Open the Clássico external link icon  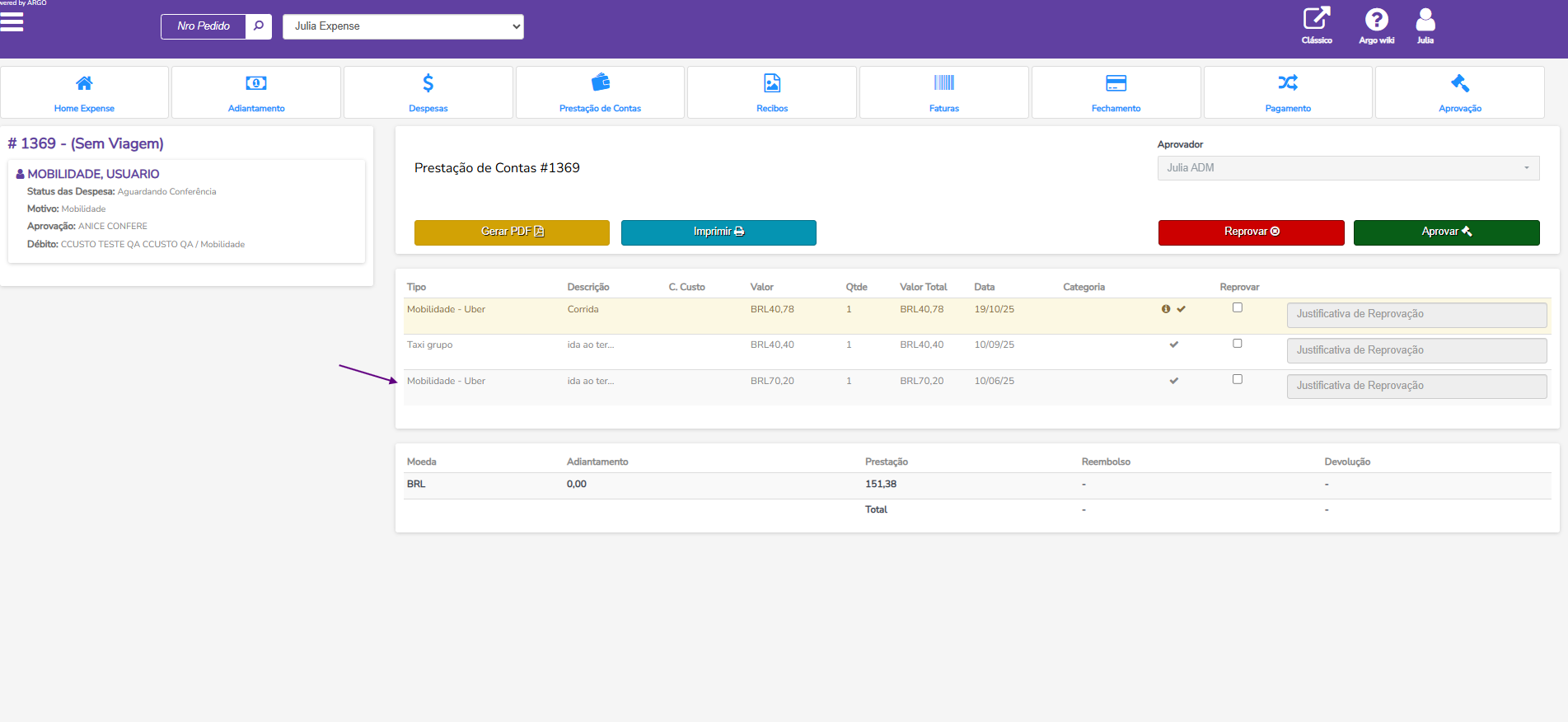tap(1316, 20)
